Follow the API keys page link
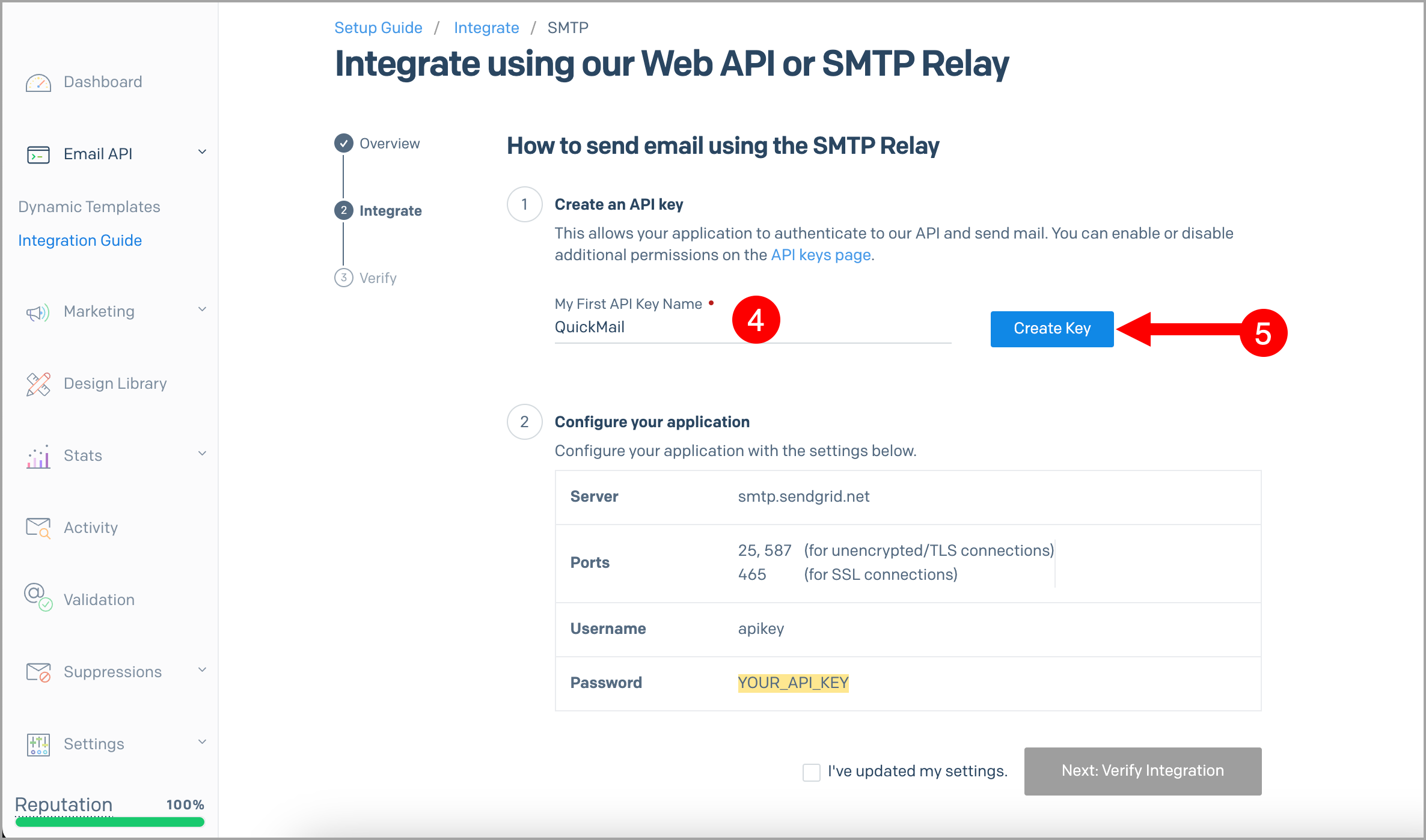This screenshot has height=840, width=1426. [x=821, y=255]
